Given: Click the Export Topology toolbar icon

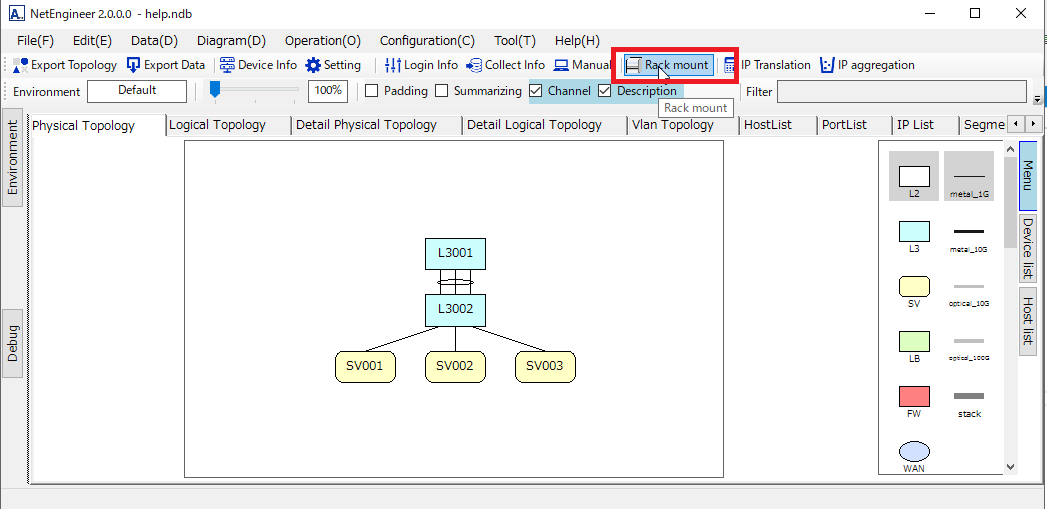Looking at the screenshot, I should pyautogui.click(x=21, y=65).
